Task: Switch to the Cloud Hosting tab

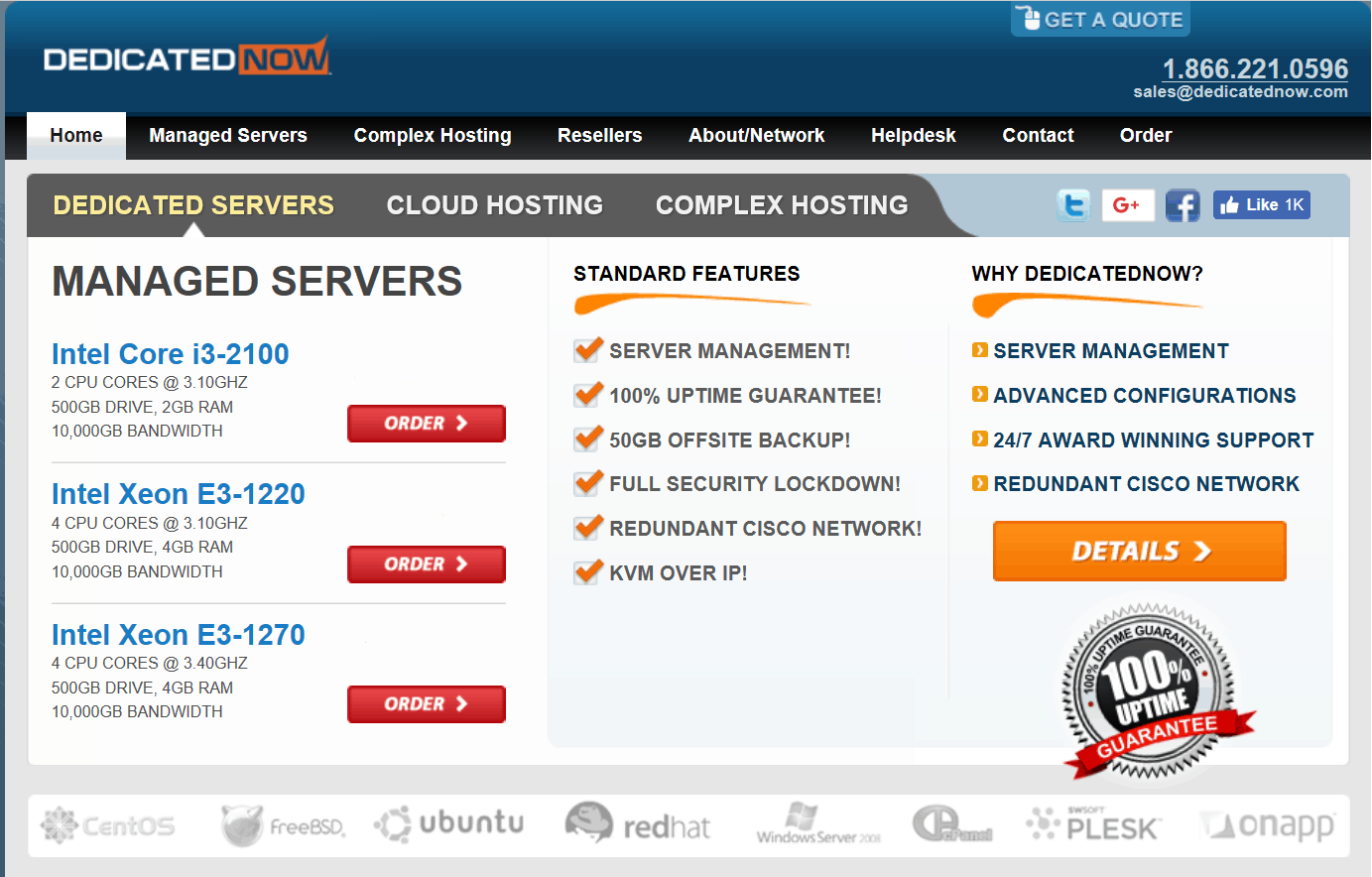Action: 494,205
